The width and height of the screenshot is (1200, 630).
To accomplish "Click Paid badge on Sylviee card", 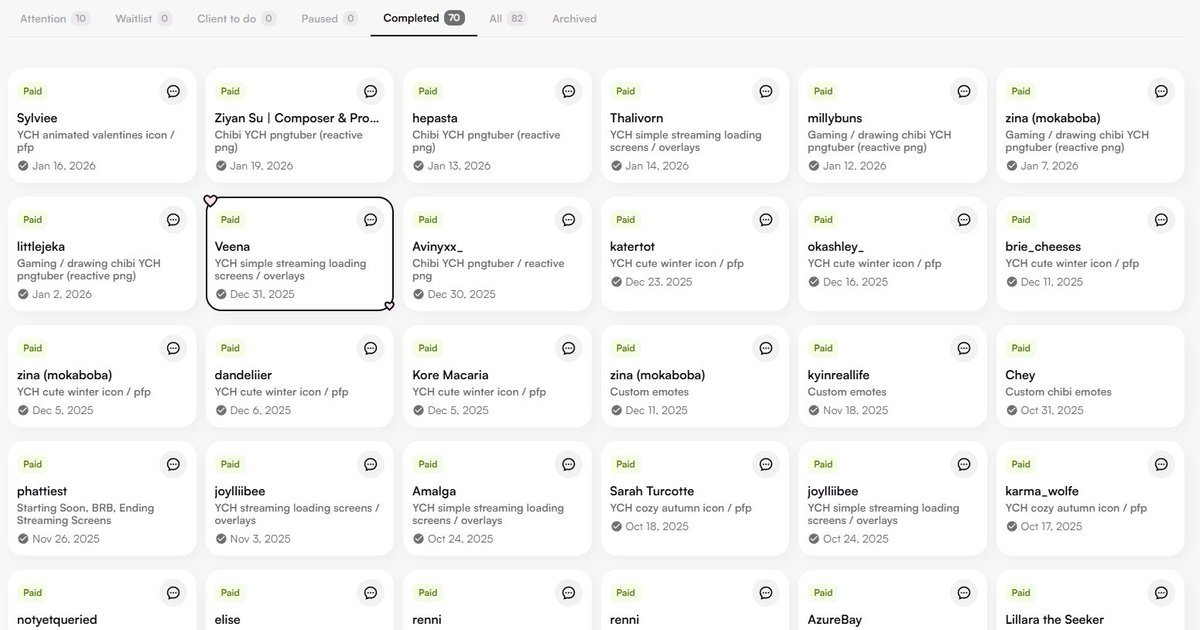I will tap(33, 91).
